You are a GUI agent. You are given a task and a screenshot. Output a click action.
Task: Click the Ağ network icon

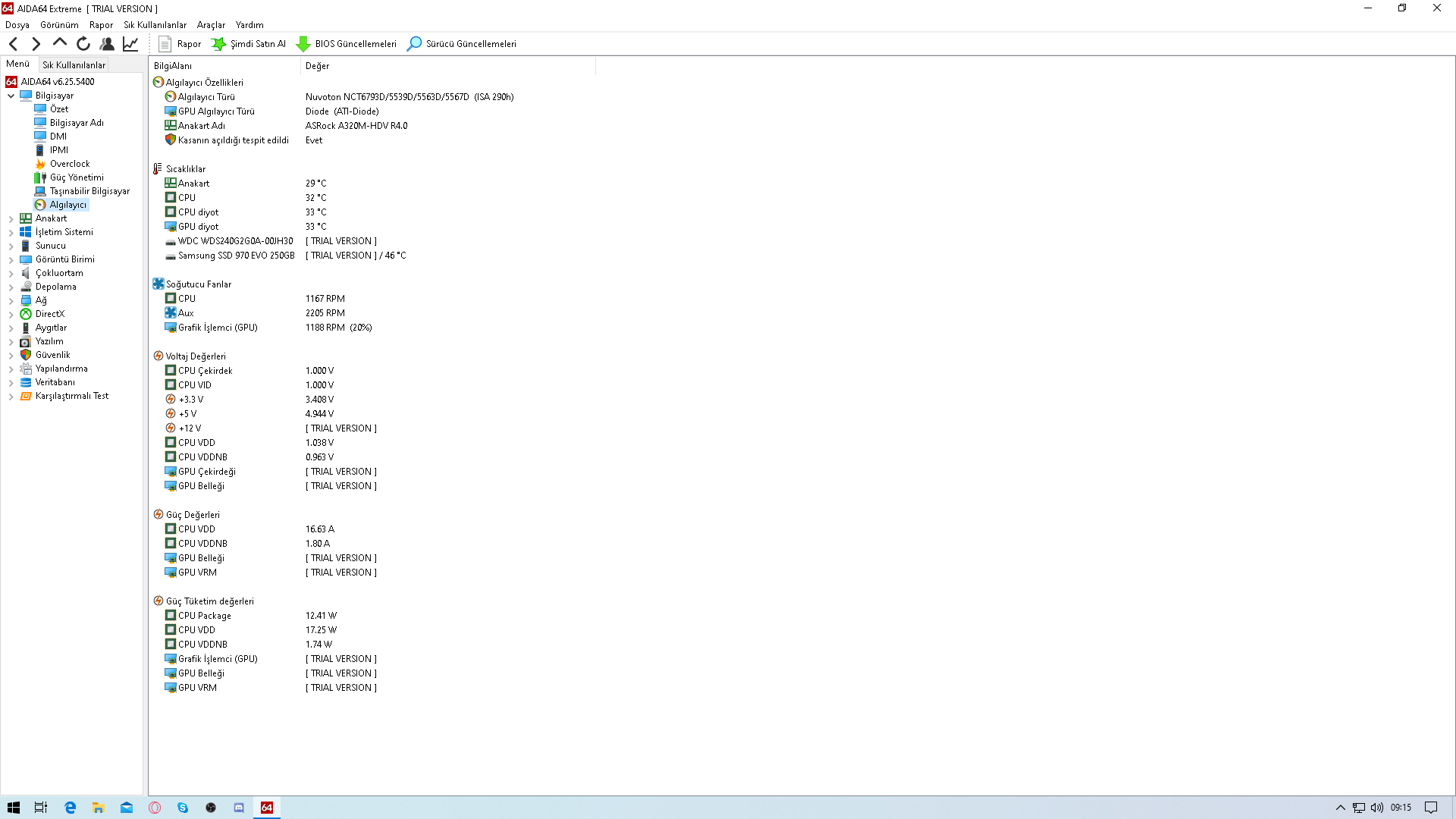(x=26, y=300)
